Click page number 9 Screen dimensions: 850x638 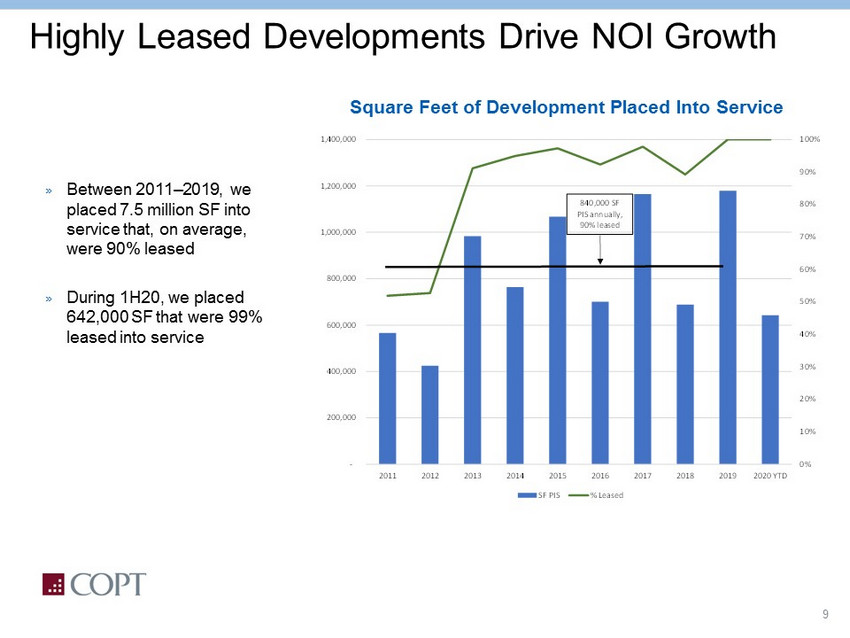(x=825, y=614)
